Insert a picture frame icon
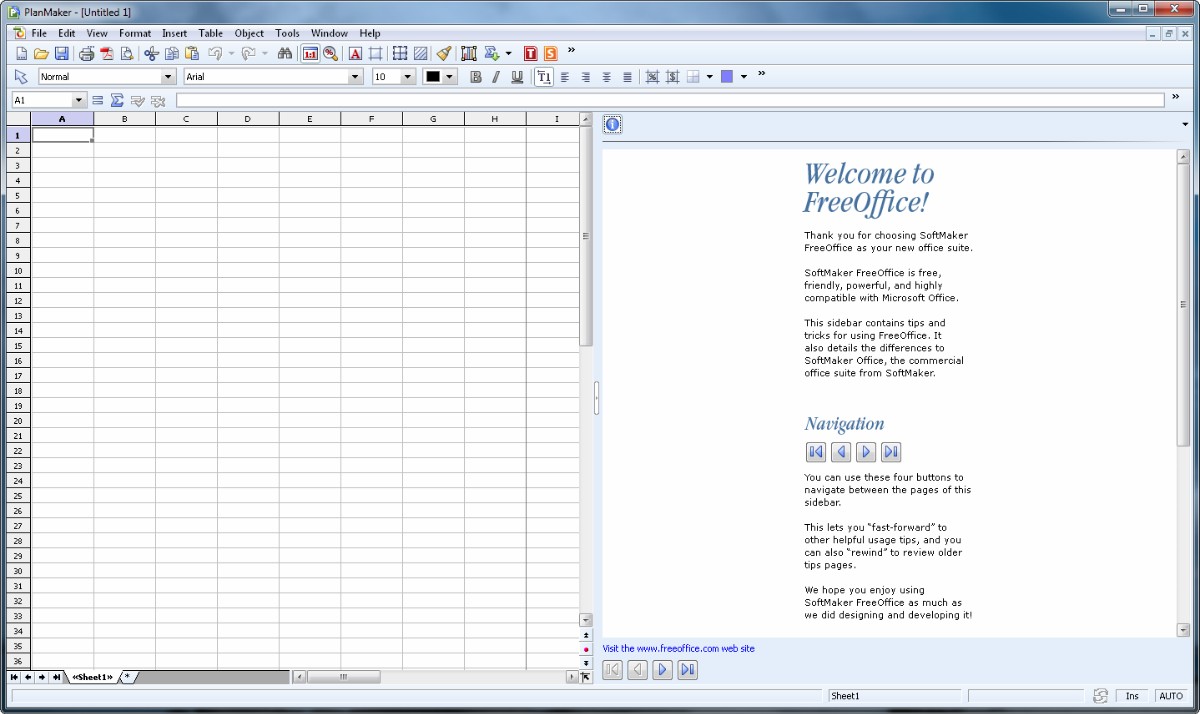 click(376, 53)
